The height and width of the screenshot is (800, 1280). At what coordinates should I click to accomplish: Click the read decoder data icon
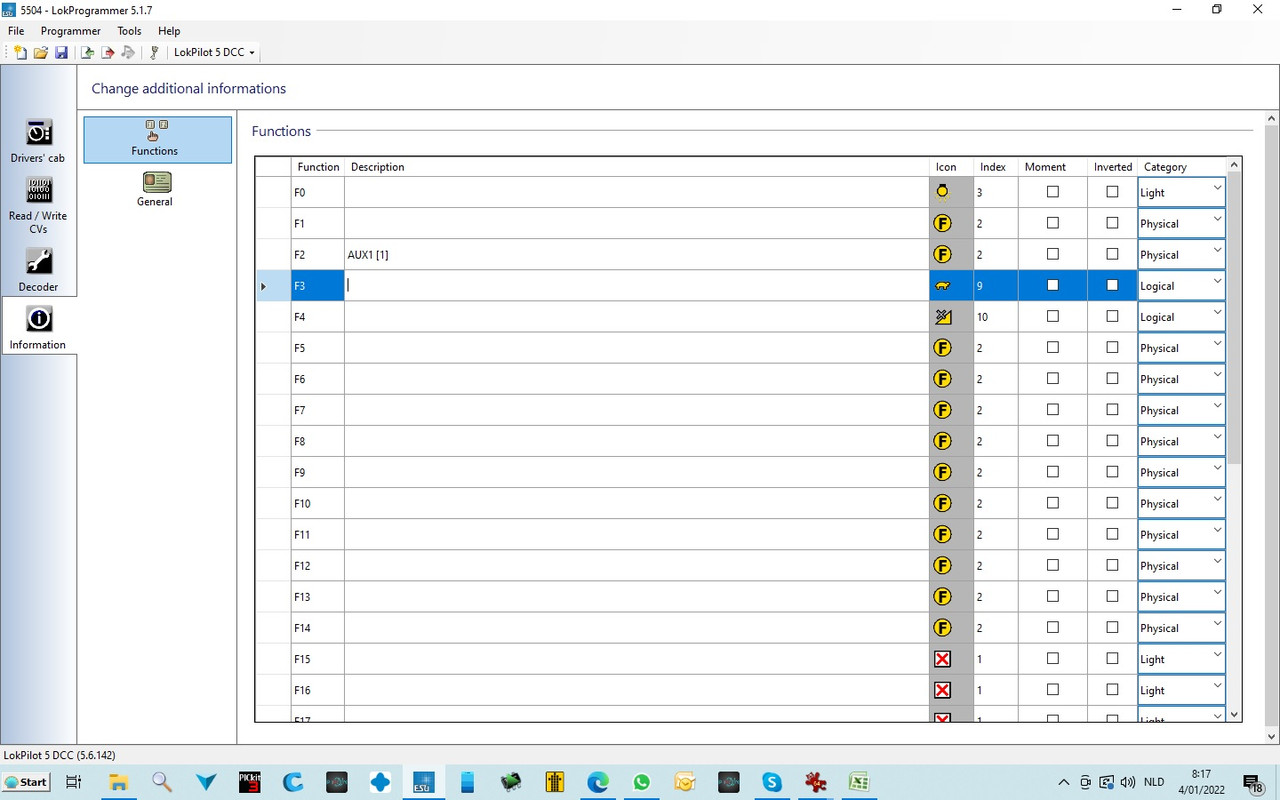pyautogui.click(x=88, y=52)
